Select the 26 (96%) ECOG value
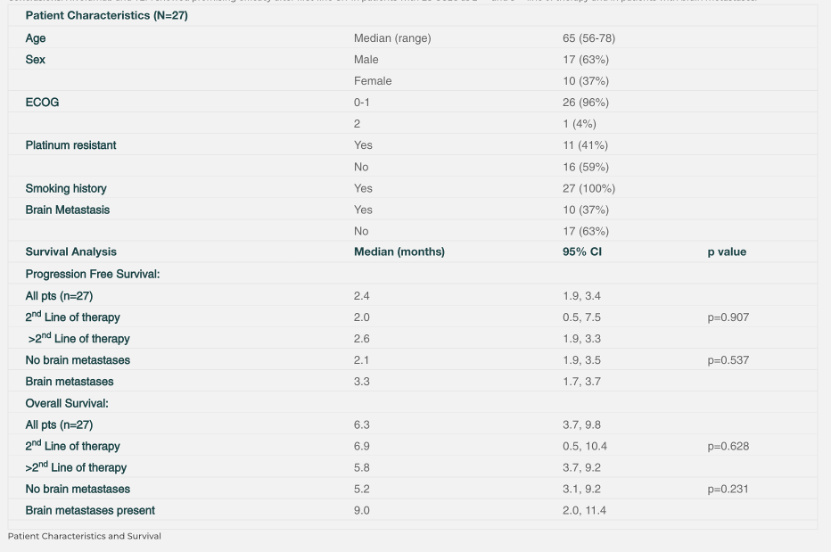The height and width of the screenshot is (552, 832). 585,102
